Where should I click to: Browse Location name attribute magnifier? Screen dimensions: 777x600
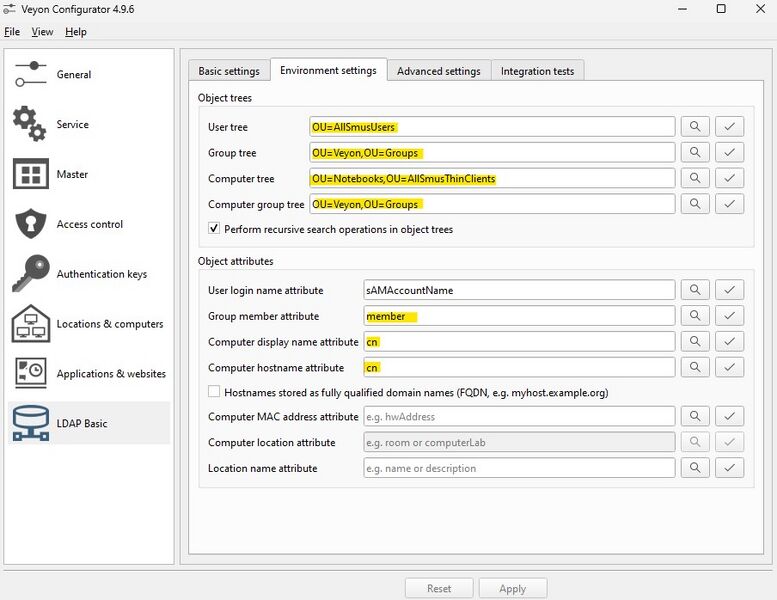pyautogui.click(x=695, y=468)
